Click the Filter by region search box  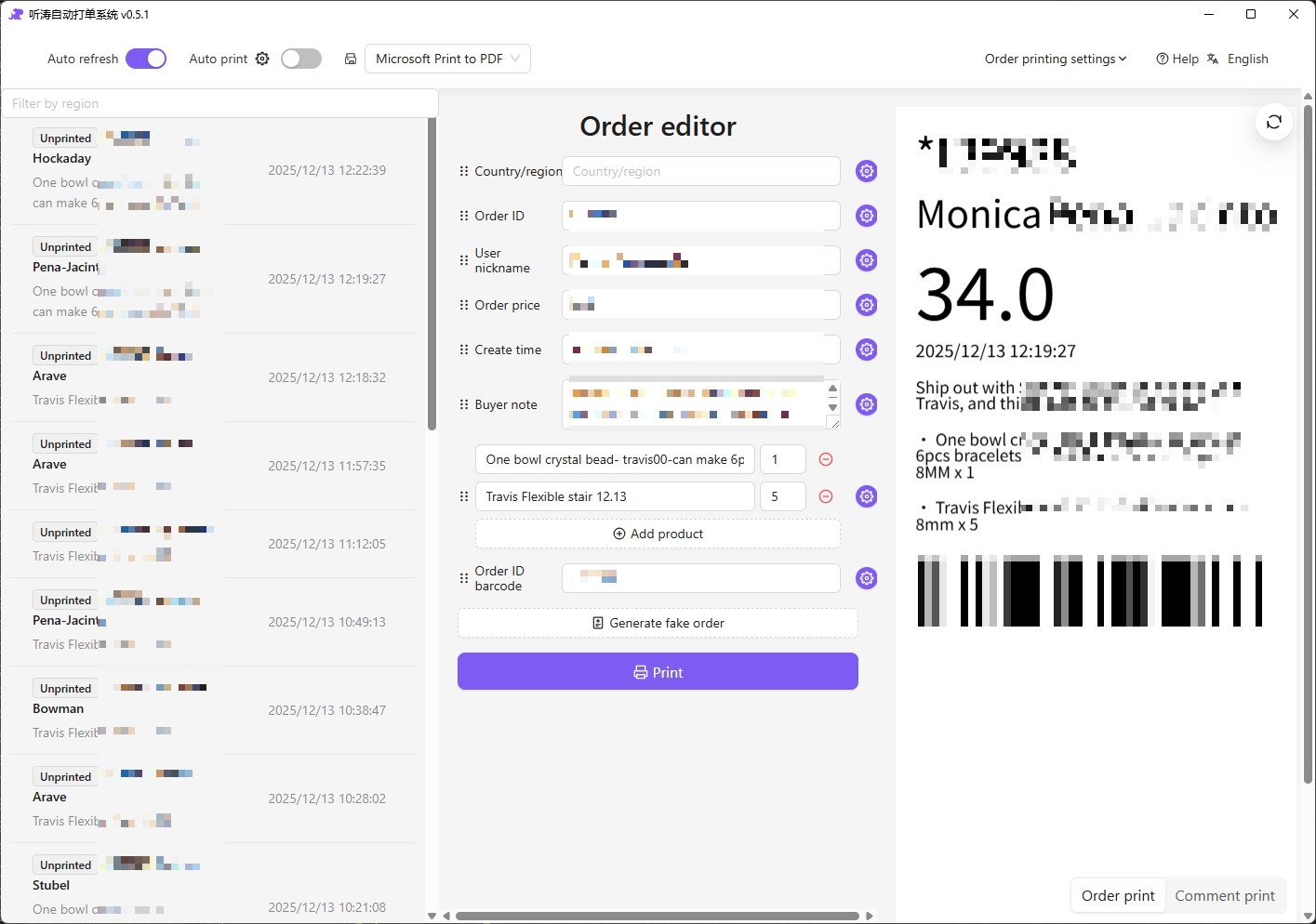coord(219,103)
